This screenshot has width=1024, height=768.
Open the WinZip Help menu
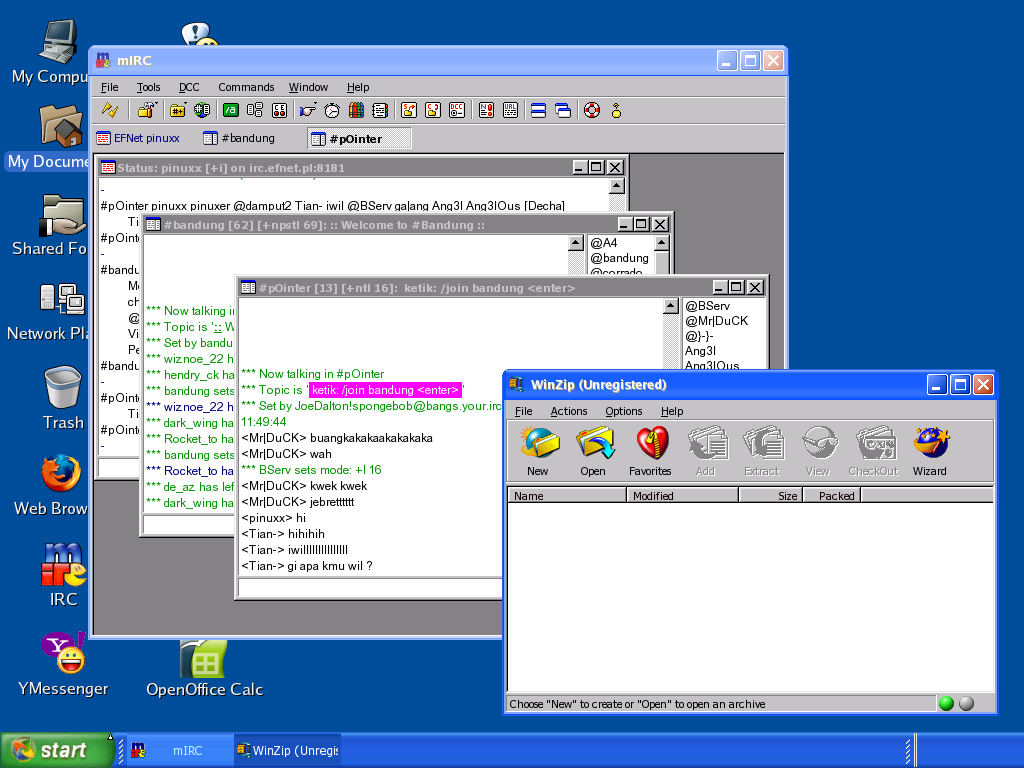[672, 411]
